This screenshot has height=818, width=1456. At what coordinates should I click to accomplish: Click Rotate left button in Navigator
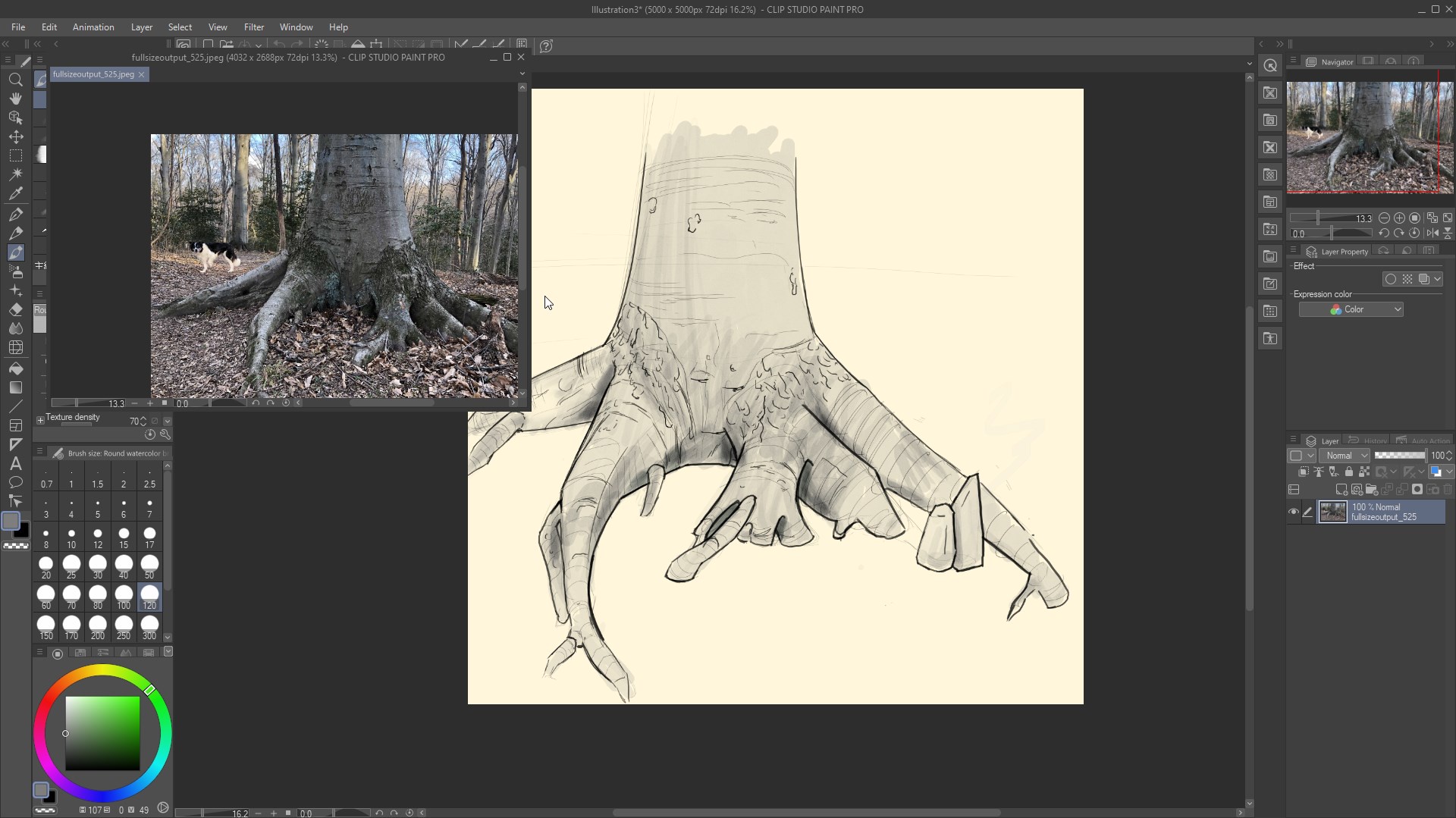pyautogui.click(x=1384, y=233)
